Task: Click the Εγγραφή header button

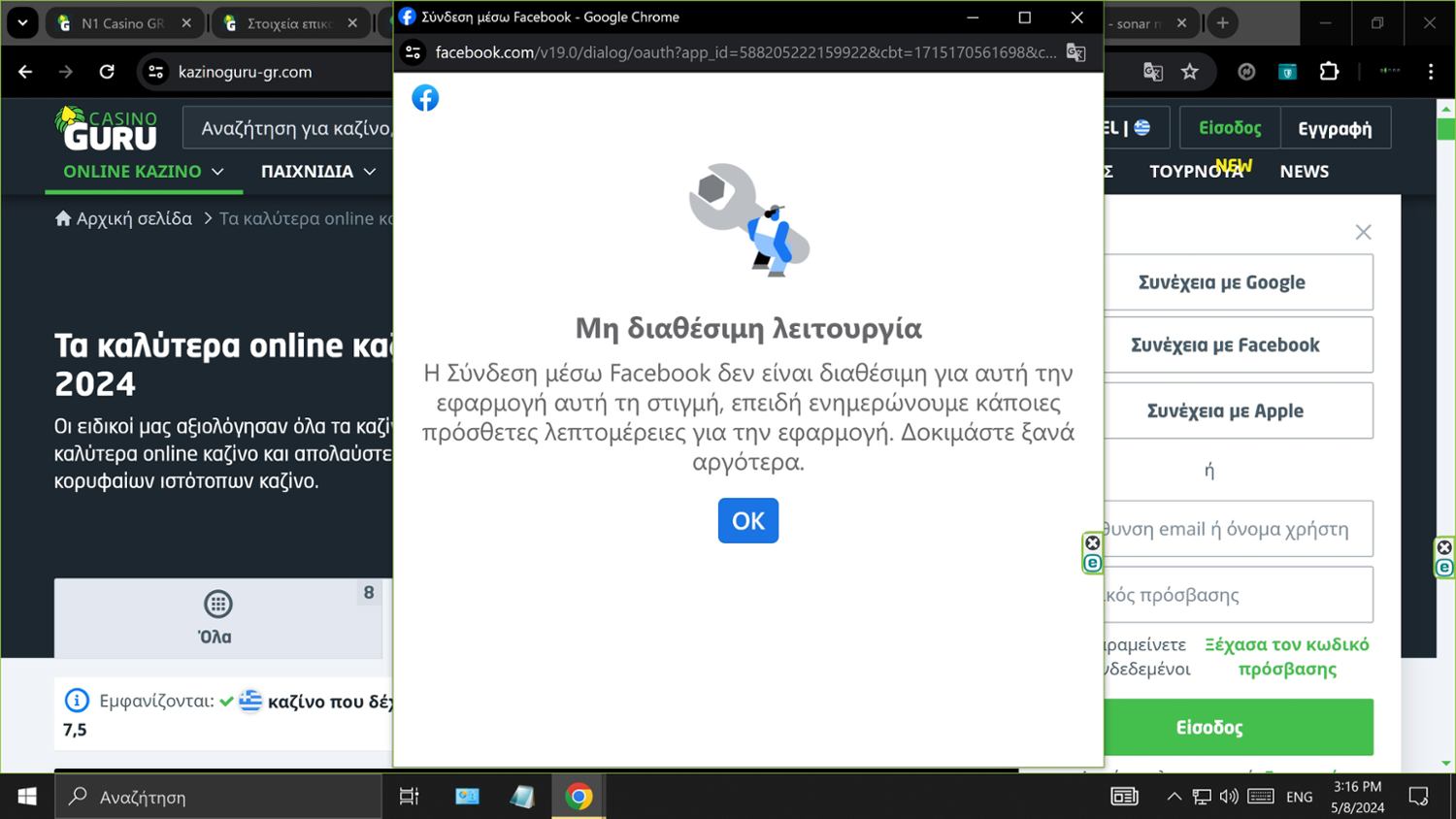Action: pos(1335,128)
